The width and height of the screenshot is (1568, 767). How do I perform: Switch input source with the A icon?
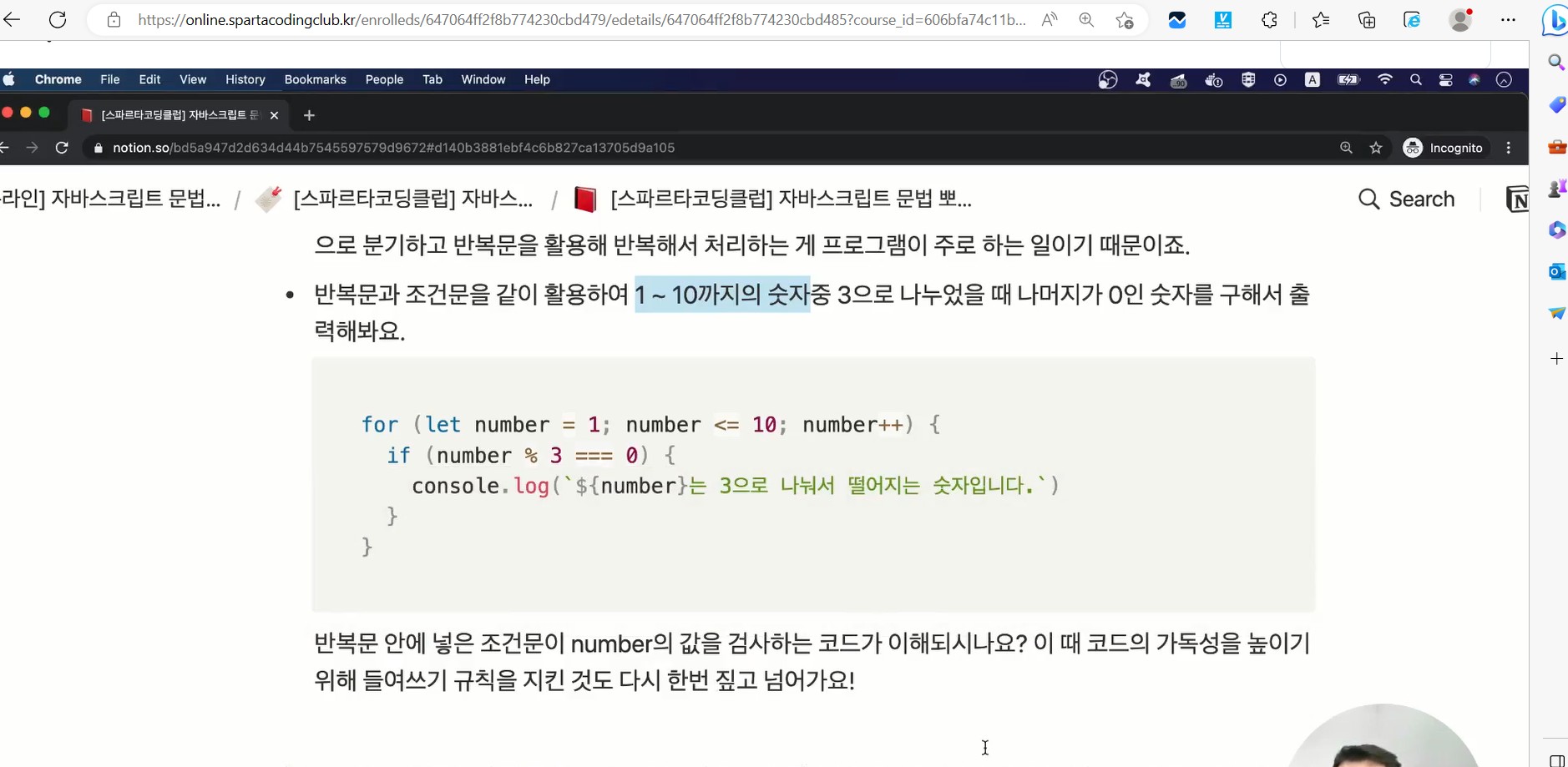(1313, 80)
